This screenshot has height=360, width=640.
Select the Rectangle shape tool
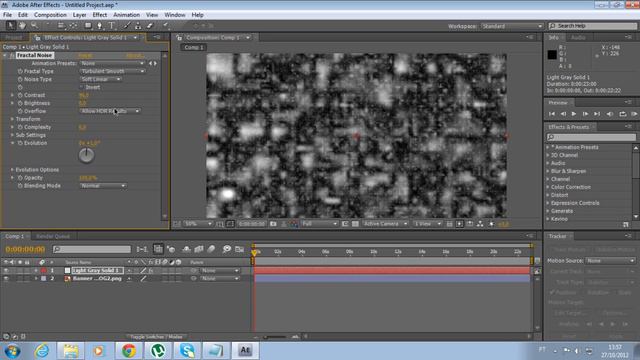point(88,26)
